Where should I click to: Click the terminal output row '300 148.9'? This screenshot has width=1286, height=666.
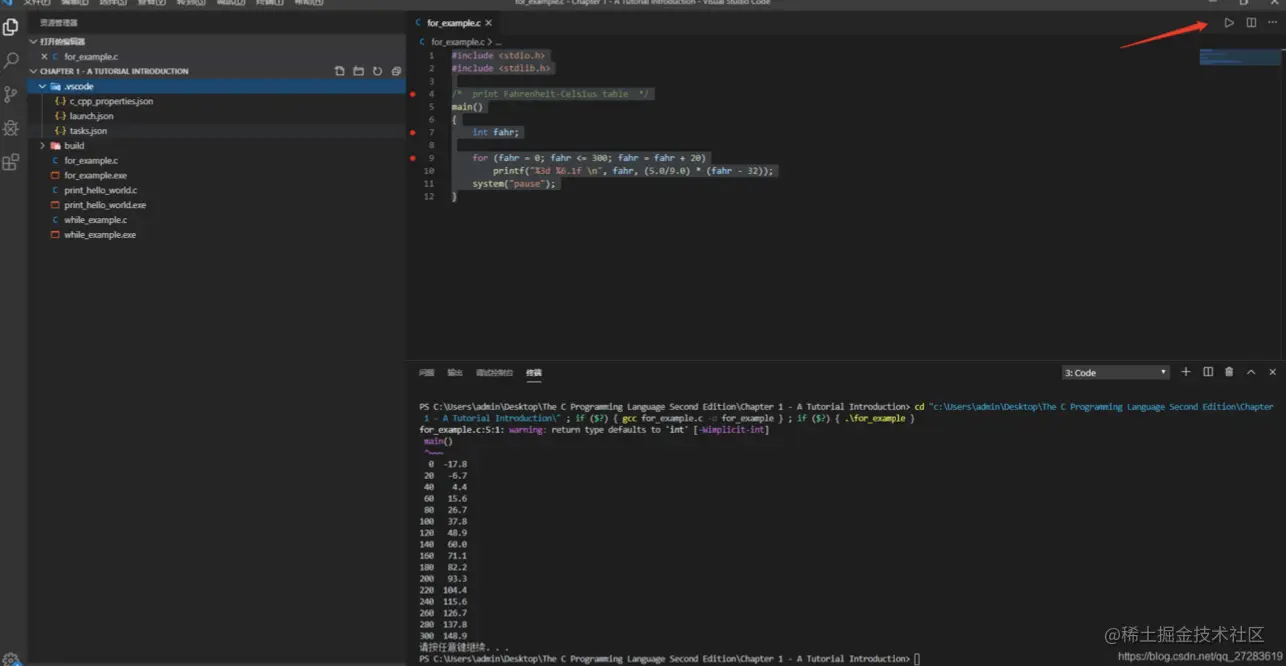(444, 636)
